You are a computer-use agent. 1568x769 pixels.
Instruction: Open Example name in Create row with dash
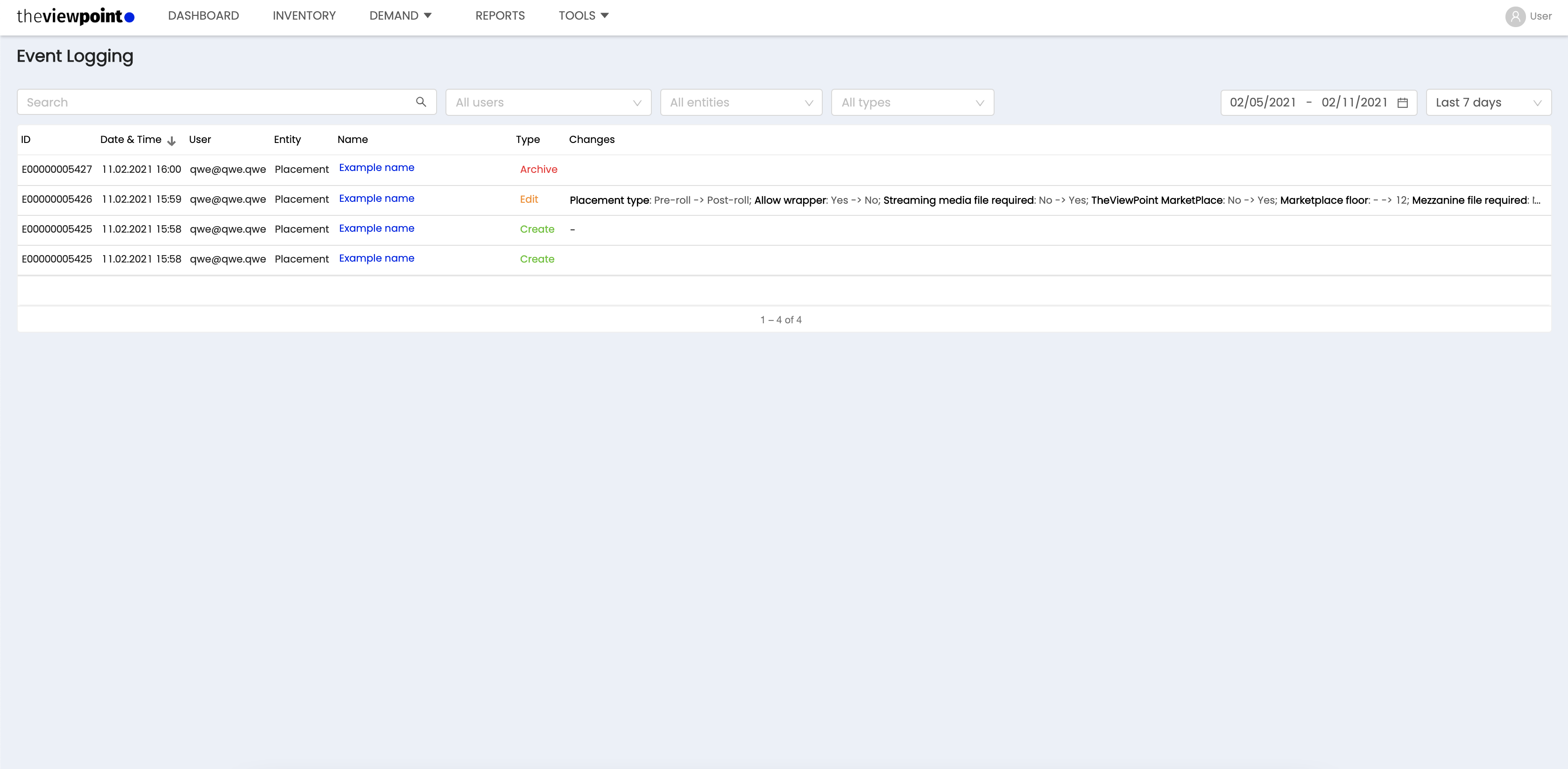tap(376, 228)
